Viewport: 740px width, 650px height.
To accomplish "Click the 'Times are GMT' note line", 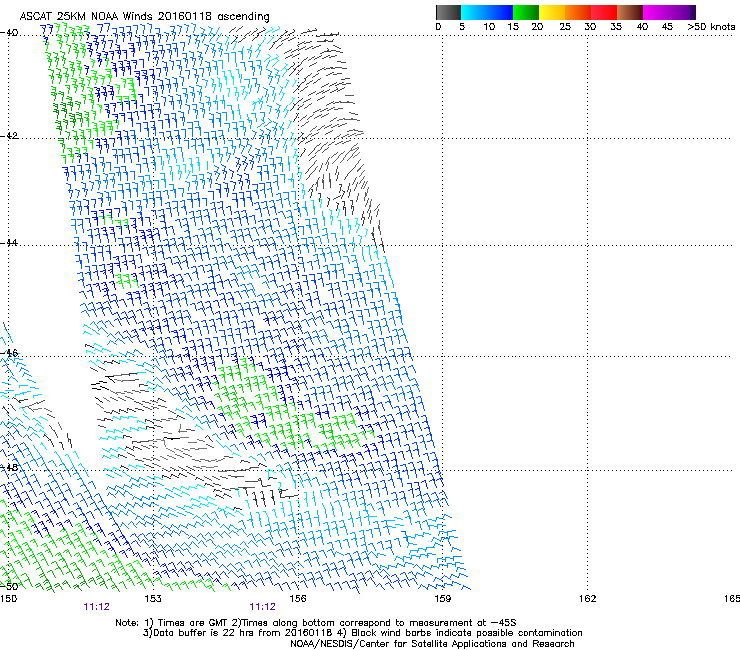I will tap(316, 623).
